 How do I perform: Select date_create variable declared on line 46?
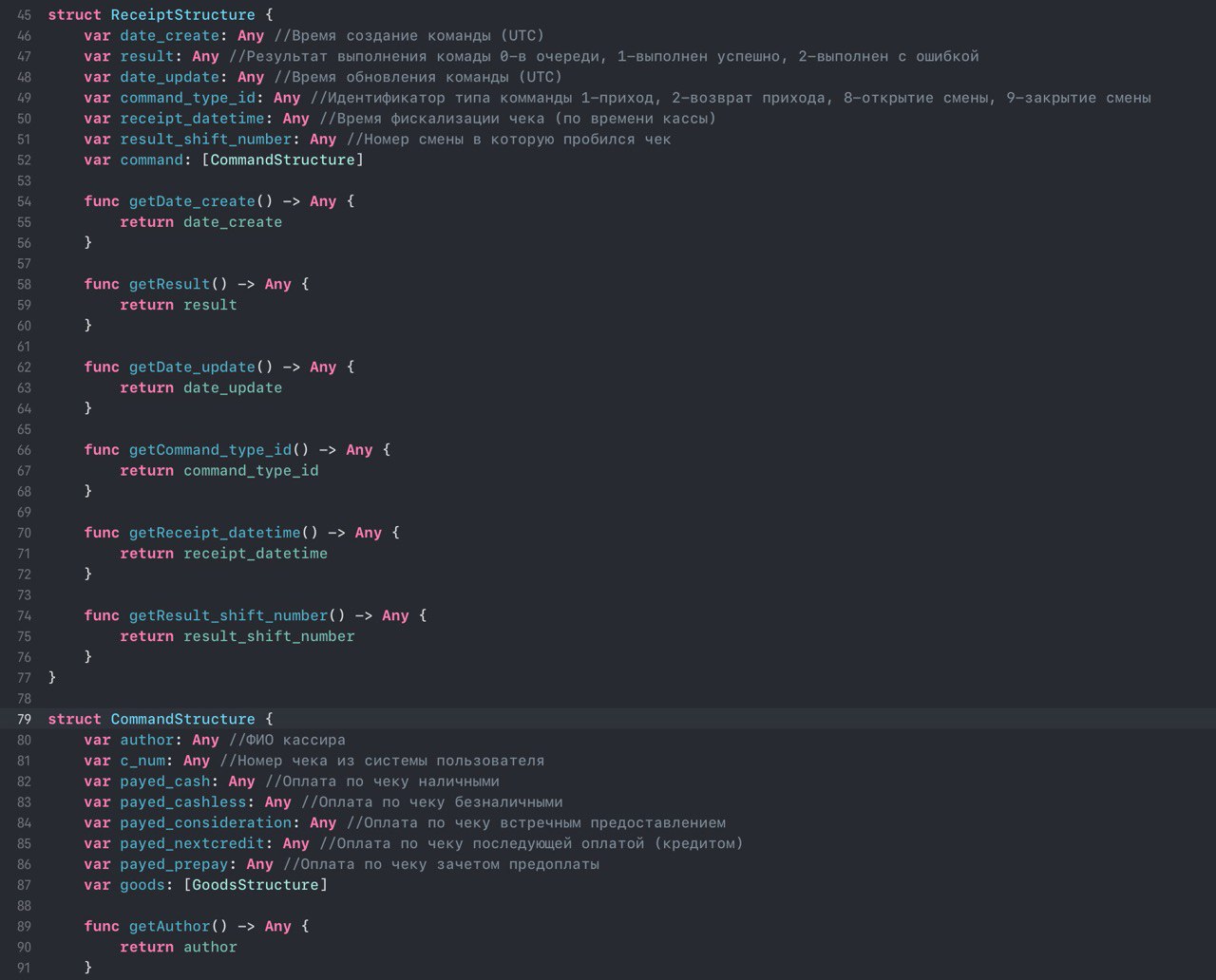(169, 36)
